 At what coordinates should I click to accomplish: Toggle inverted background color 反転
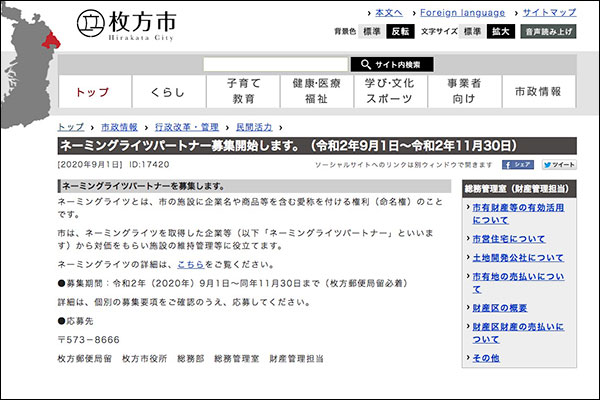[x=400, y=31]
